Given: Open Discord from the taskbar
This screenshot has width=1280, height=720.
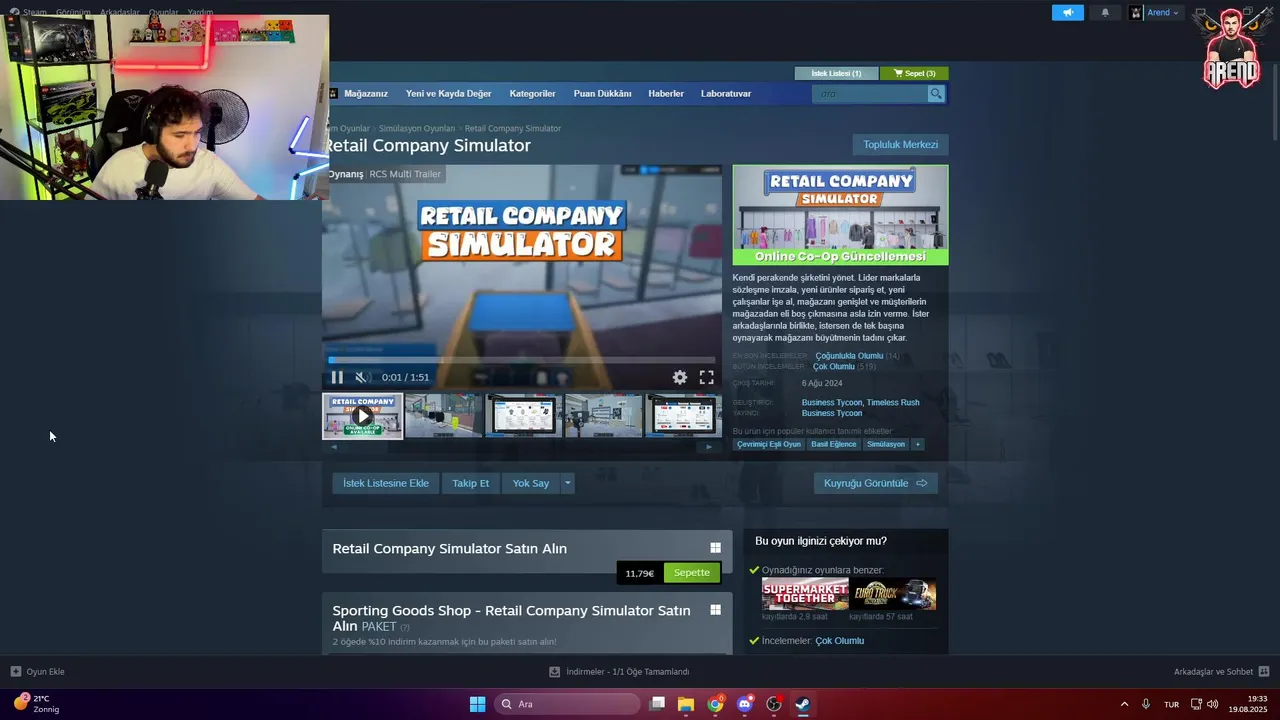Looking at the screenshot, I should tap(744, 704).
